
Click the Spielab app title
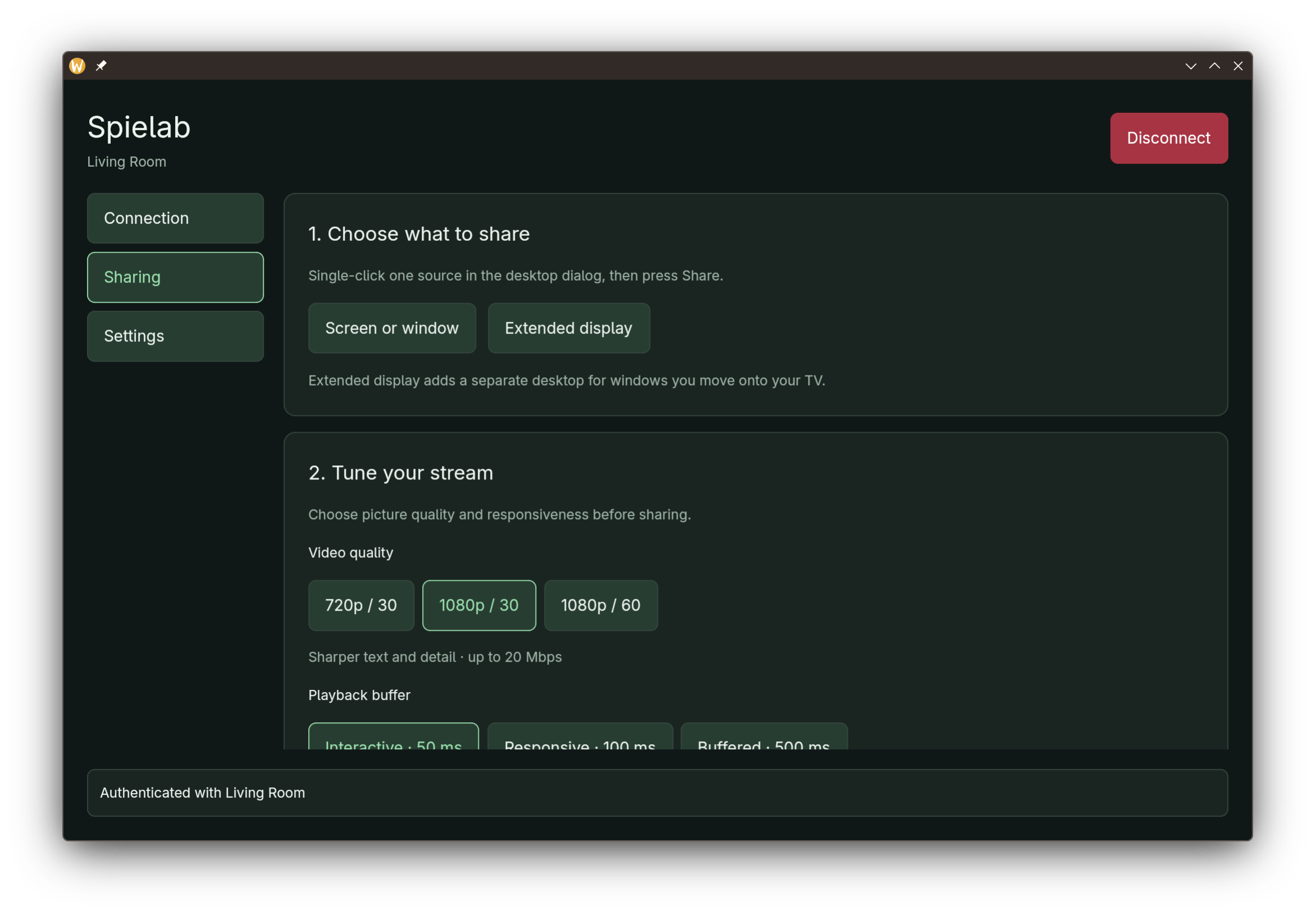pos(139,127)
